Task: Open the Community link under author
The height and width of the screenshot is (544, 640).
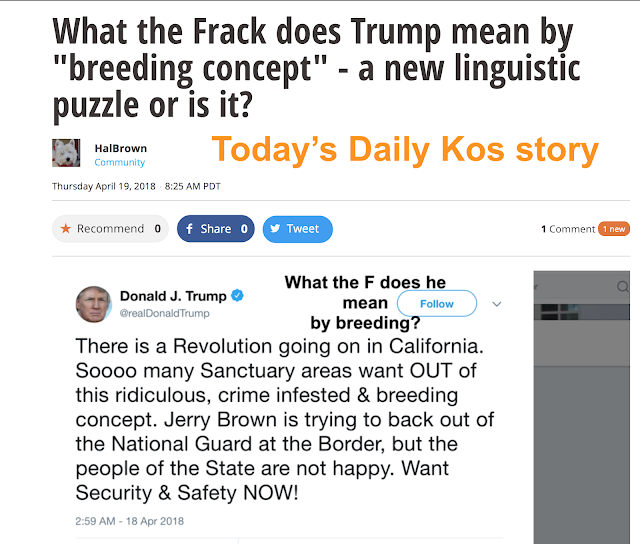Action: click(120, 162)
